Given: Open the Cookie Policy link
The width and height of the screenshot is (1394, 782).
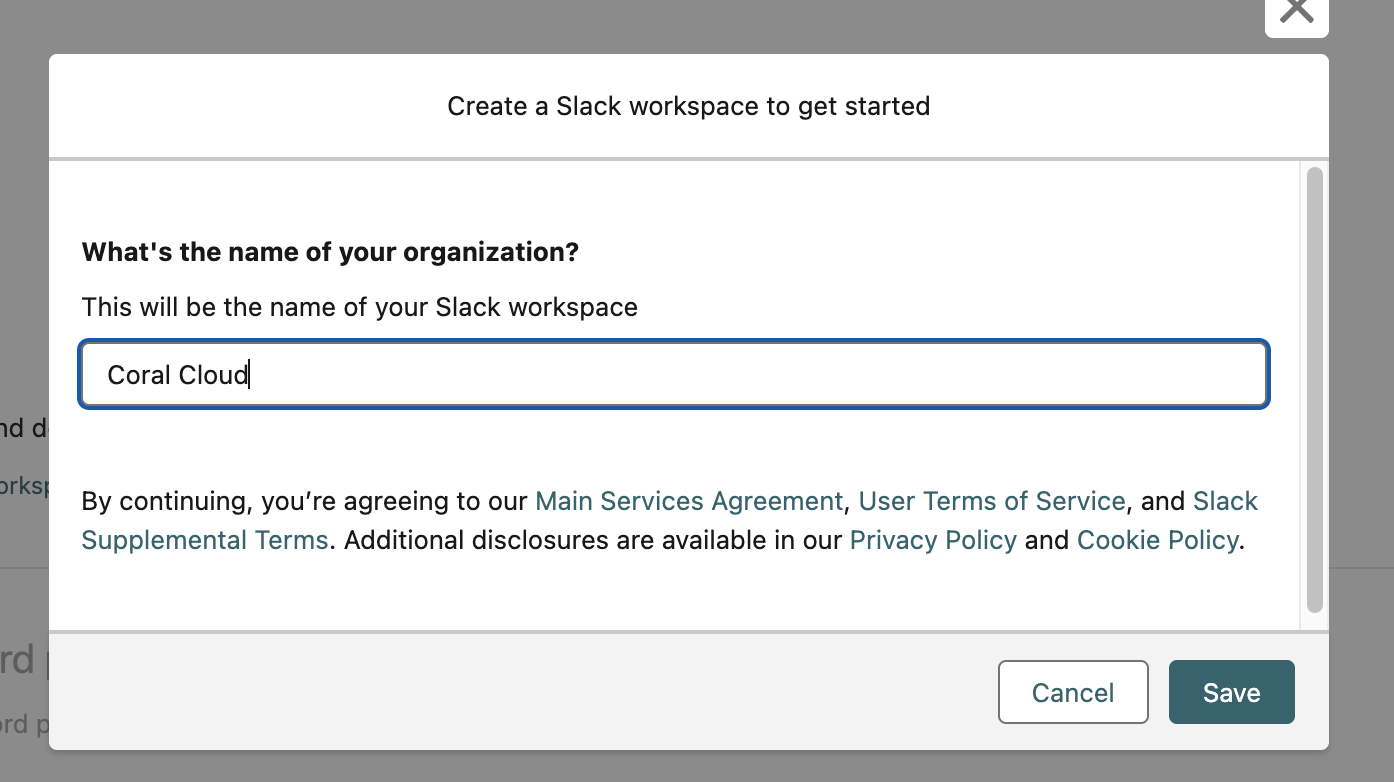Looking at the screenshot, I should 1157,541.
